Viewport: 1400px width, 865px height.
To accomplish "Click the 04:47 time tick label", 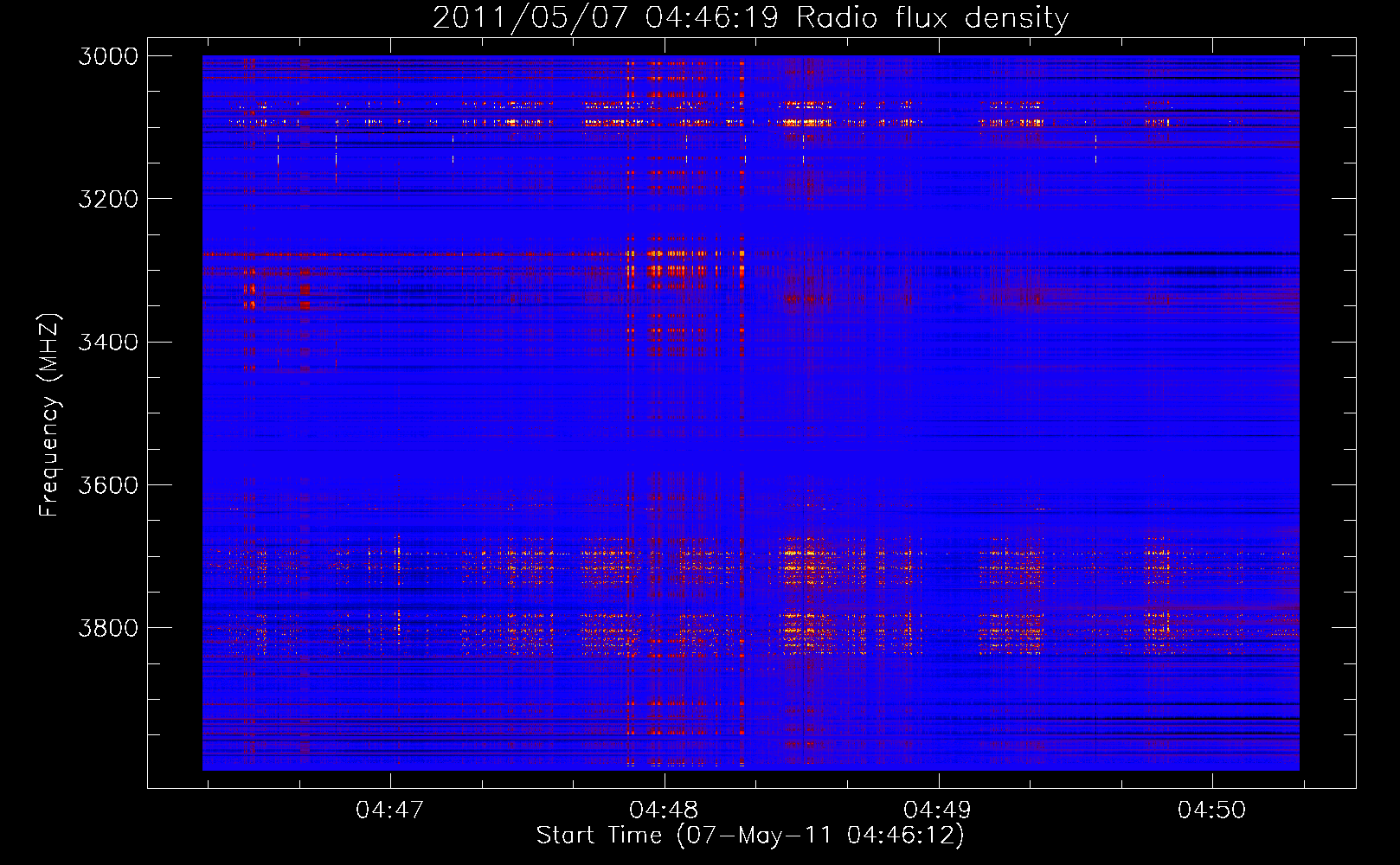I will 390,810.
